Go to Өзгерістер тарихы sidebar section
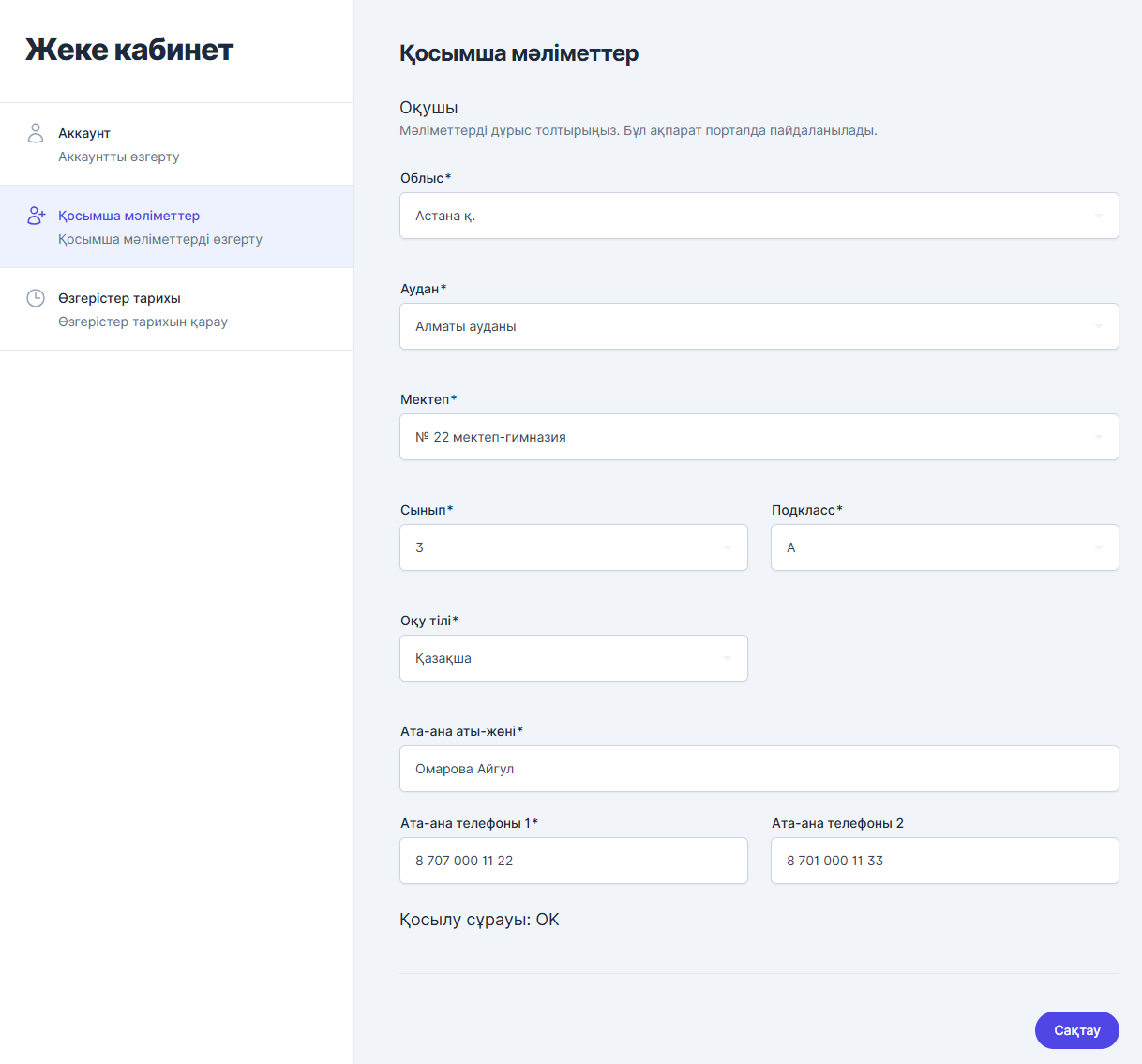The width and height of the screenshot is (1142, 1064). pyautogui.click(x=119, y=298)
